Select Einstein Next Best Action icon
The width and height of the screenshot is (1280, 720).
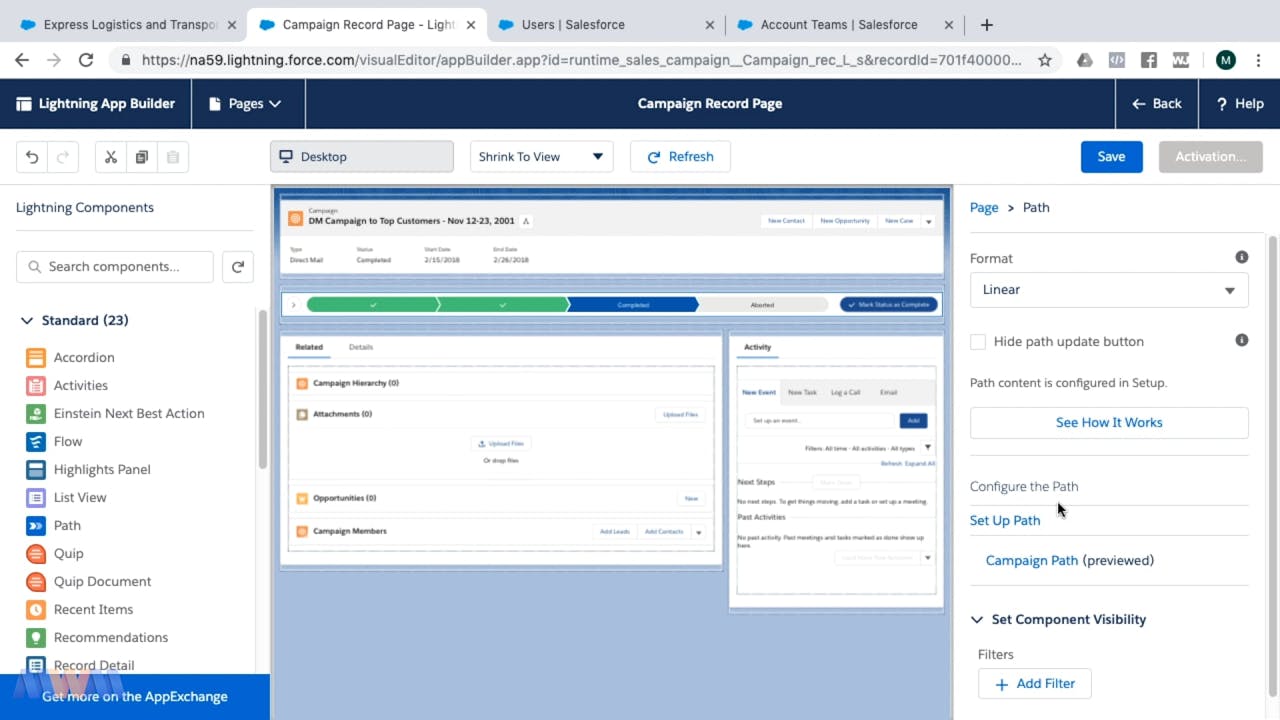(36, 413)
